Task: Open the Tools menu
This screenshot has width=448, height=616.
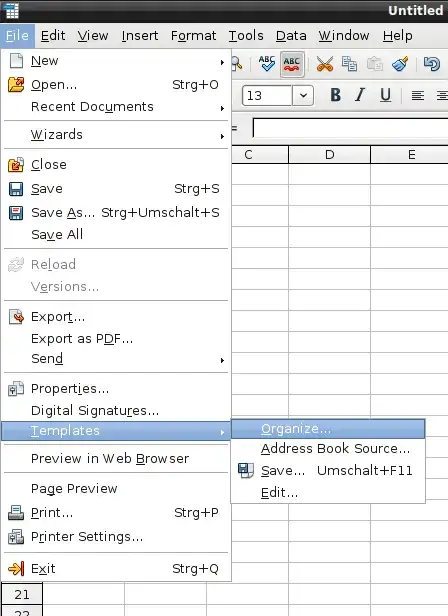Action: click(246, 36)
